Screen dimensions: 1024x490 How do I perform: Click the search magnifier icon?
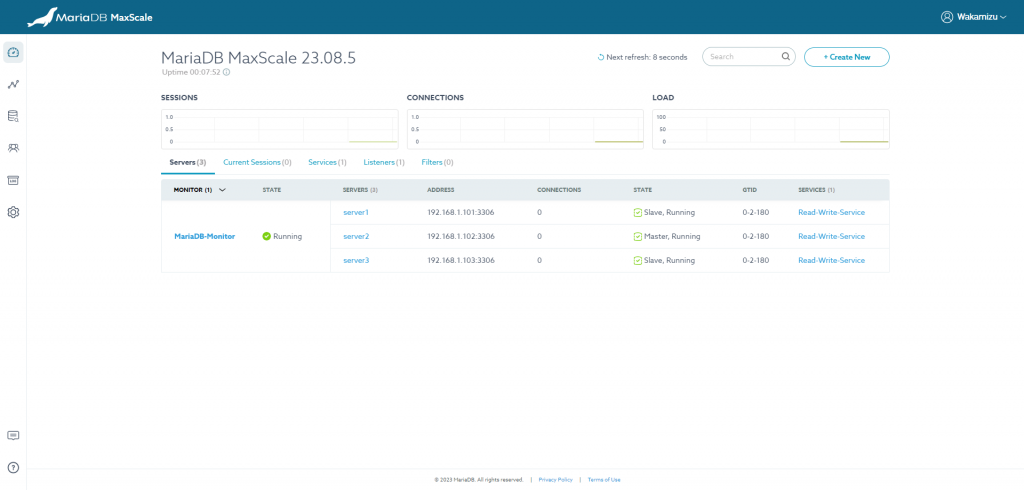tap(786, 57)
